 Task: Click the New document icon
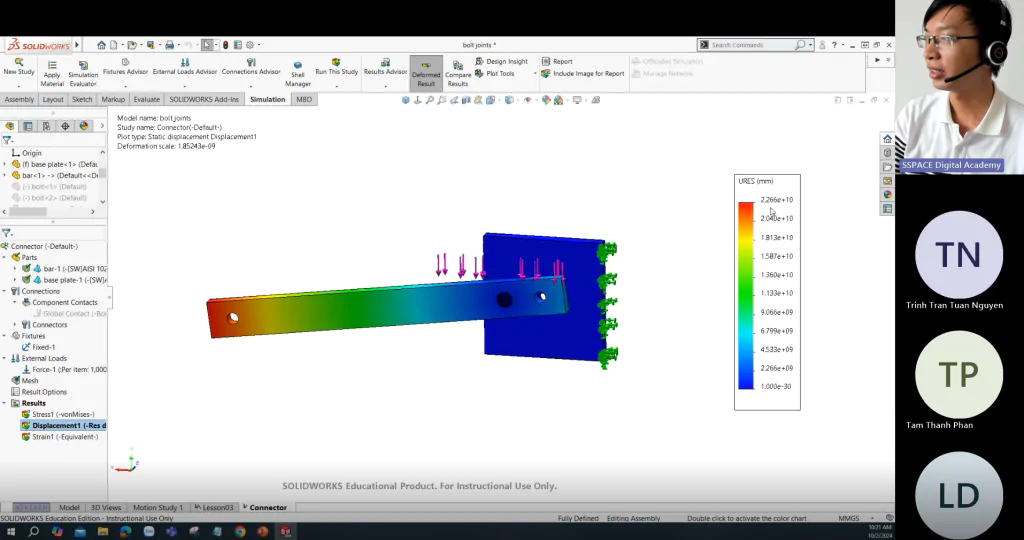114,45
